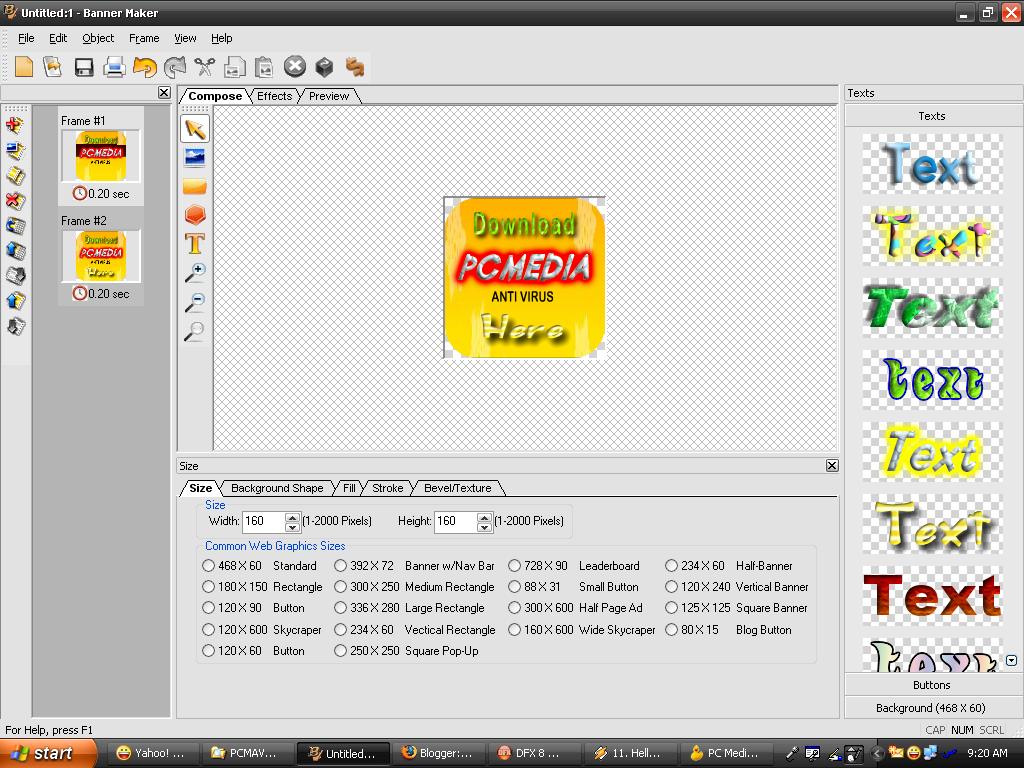Close the Size panel
Screen dimensions: 1024x768
832,466
